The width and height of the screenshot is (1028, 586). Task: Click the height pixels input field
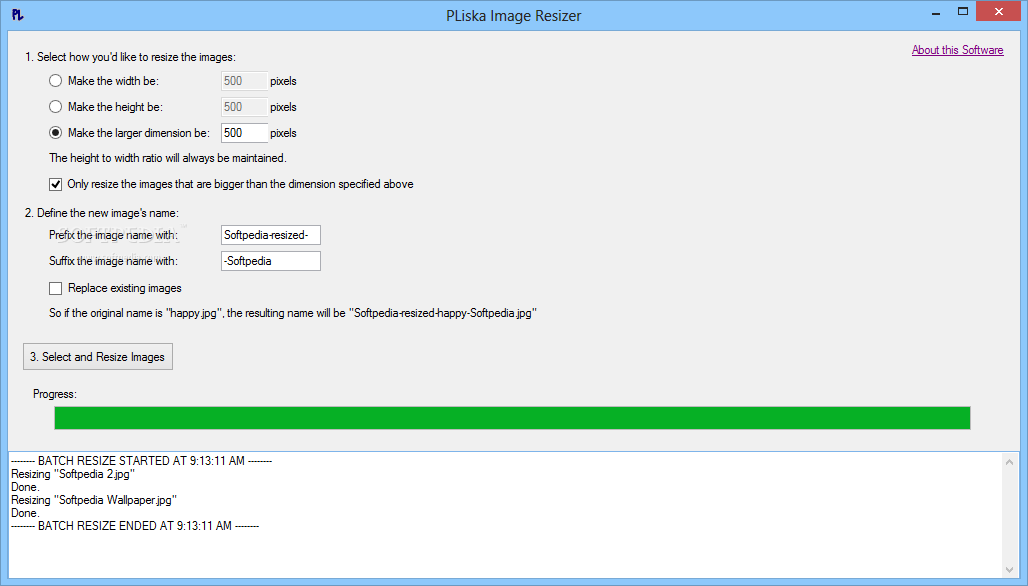tap(245, 107)
